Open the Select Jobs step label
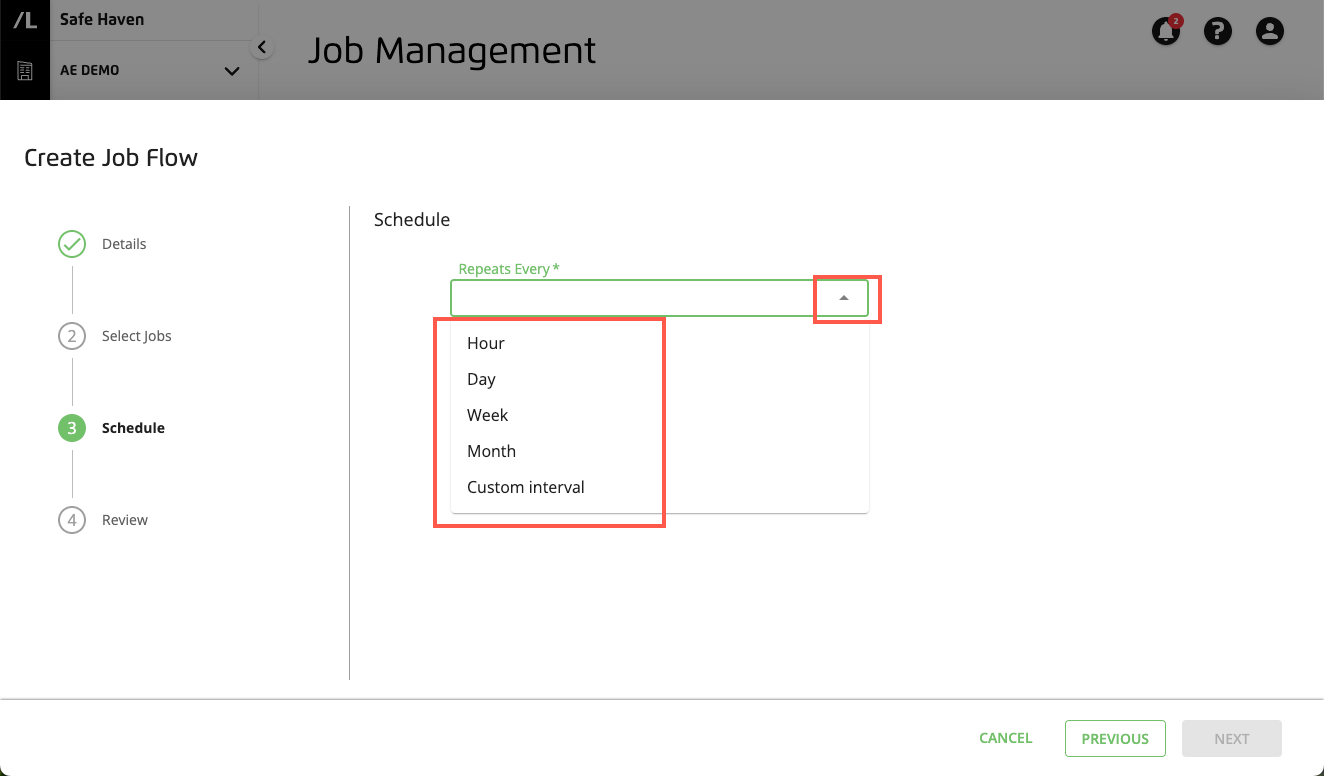 click(x=137, y=336)
